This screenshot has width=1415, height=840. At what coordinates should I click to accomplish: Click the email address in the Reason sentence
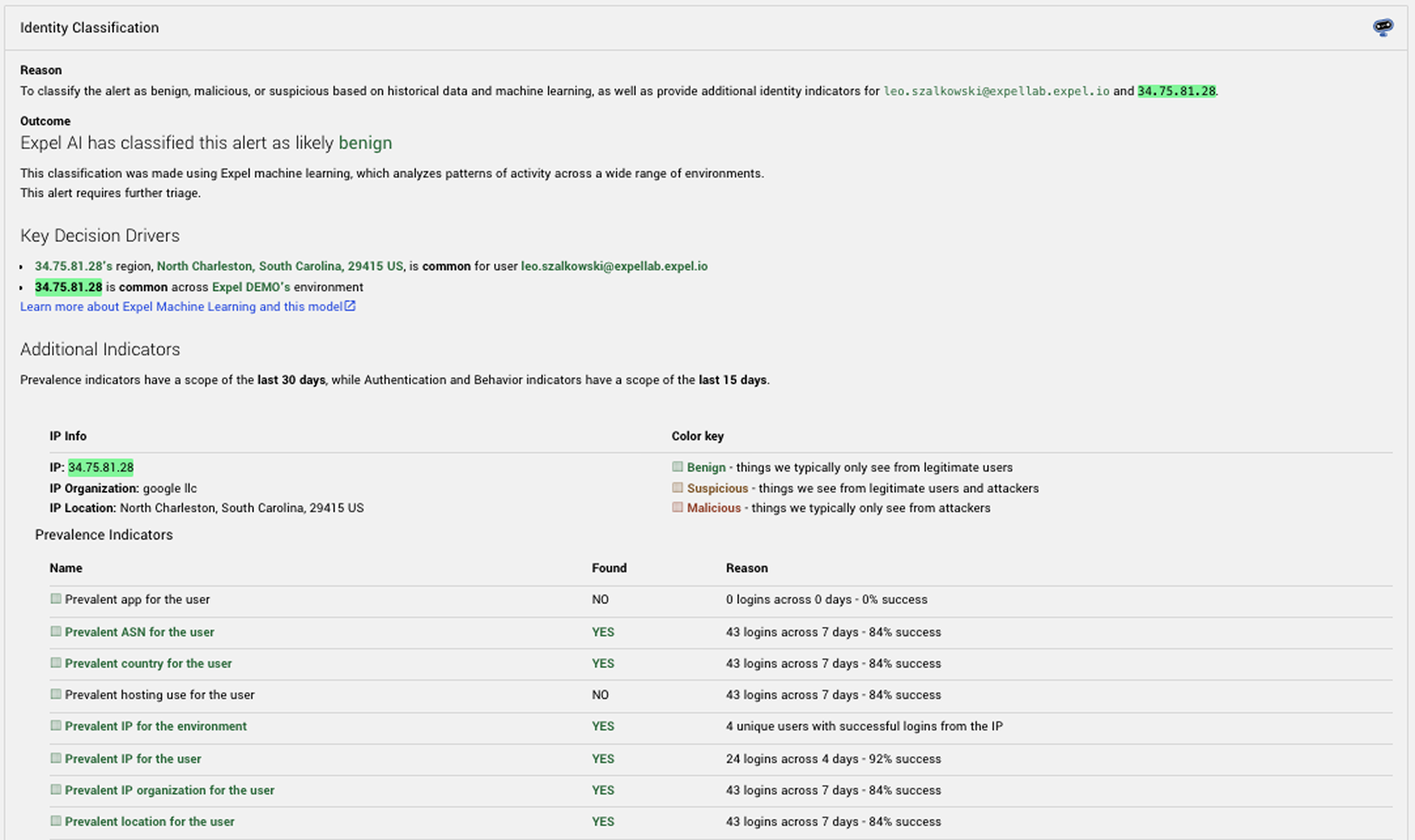(x=996, y=91)
